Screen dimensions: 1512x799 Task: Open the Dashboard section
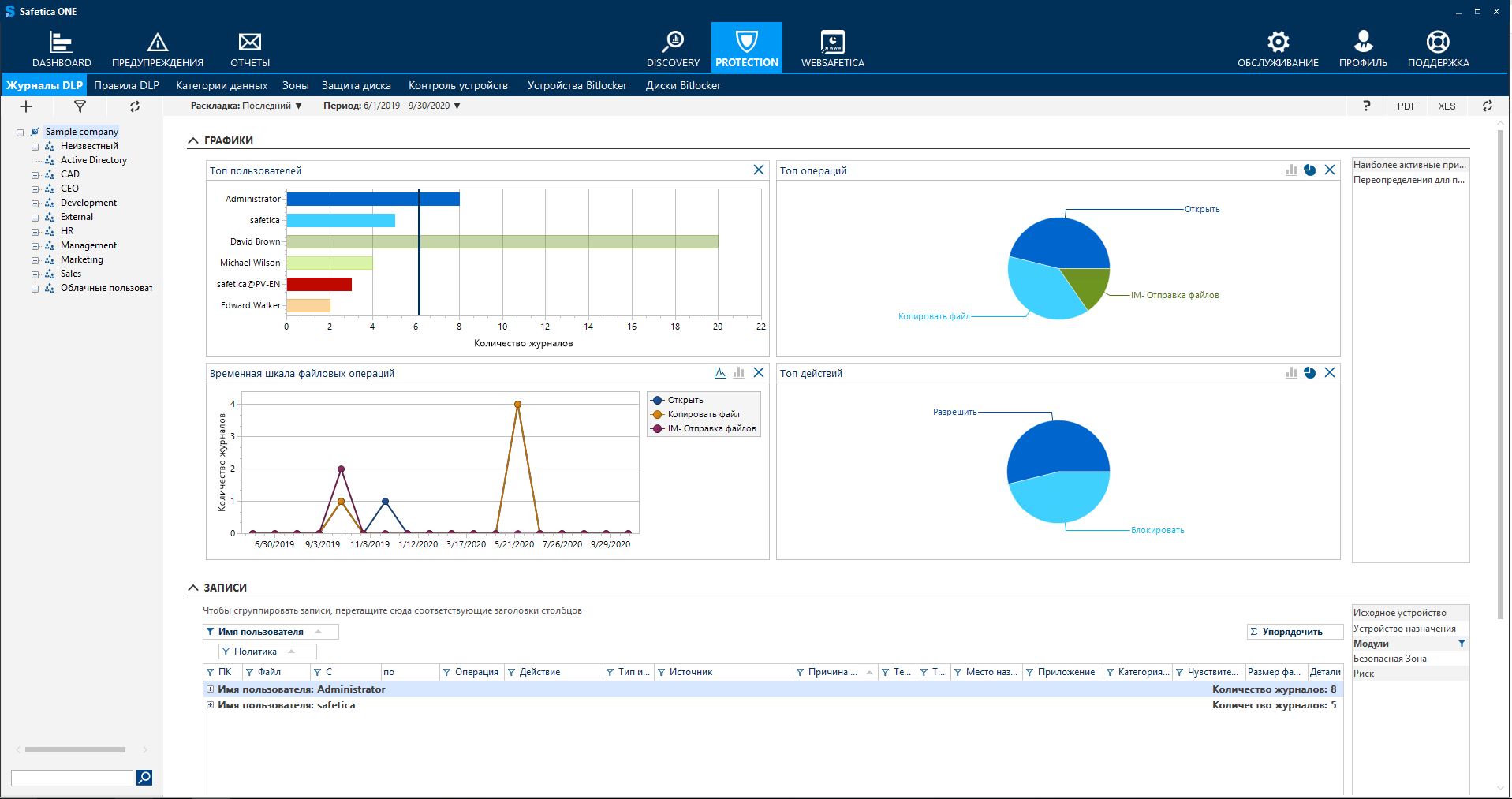pos(62,49)
